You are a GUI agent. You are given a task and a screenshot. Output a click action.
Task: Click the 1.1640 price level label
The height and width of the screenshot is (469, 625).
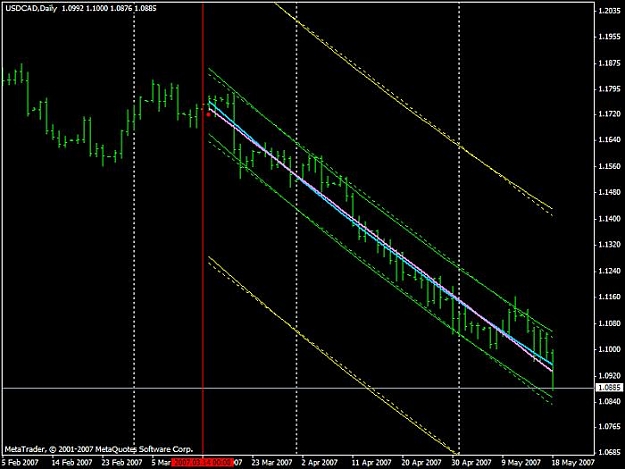pyautogui.click(x=610, y=140)
